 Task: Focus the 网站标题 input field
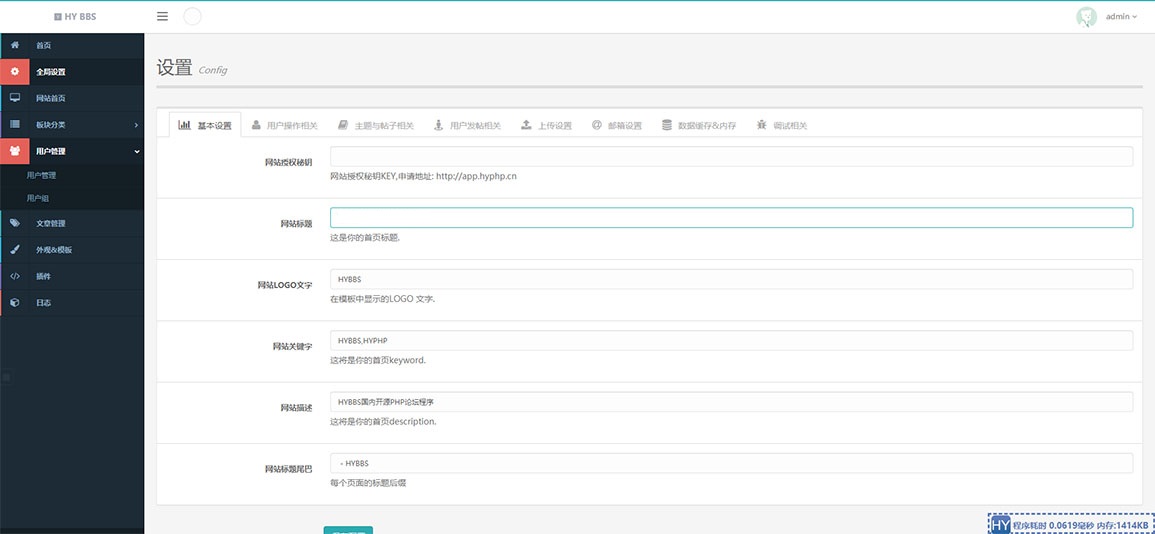(731, 217)
